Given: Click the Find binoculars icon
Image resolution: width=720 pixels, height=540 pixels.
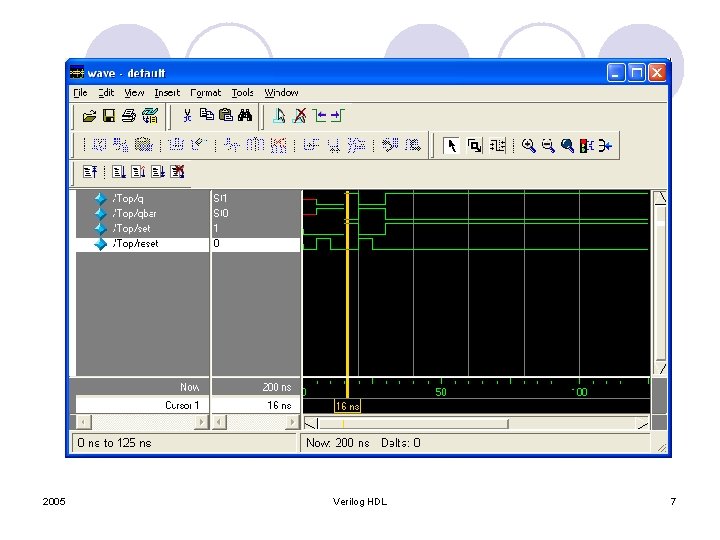Looking at the screenshot, I should point(245,115).
